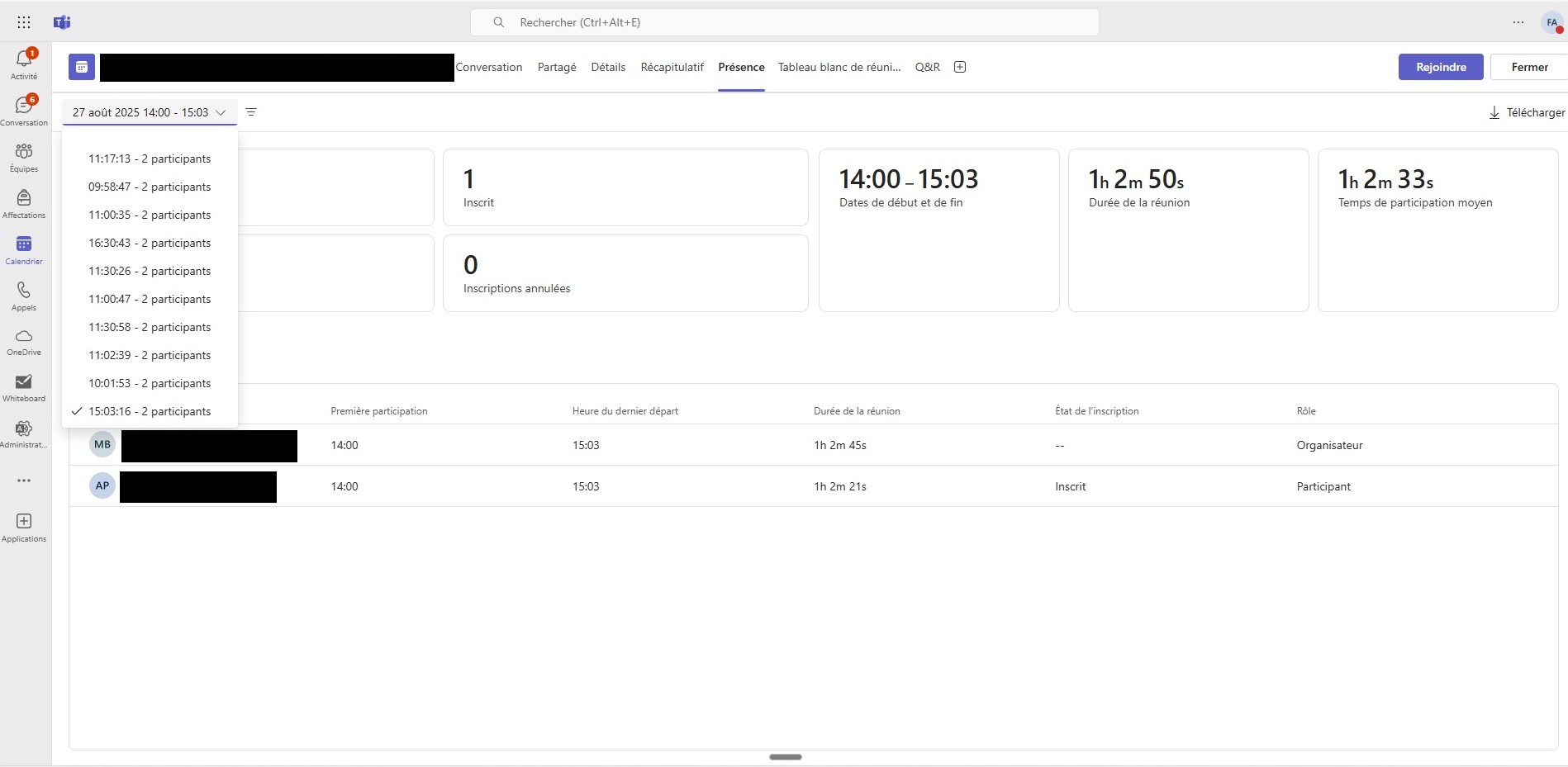
Task: Choose the 09:58:47 - 2 participants entry
Action: (150, 187)
